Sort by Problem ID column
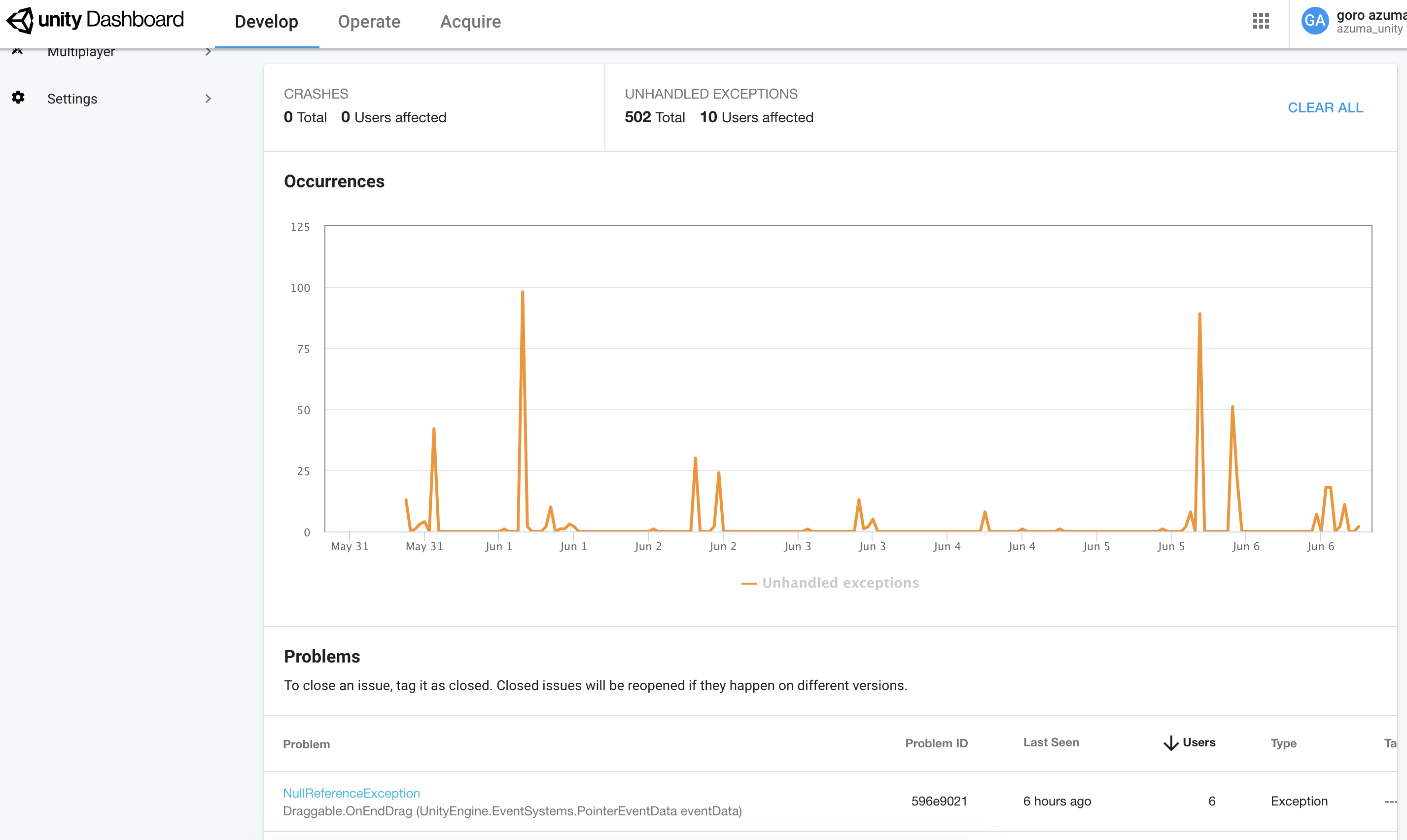Screen dimensions: 1407x840 936,743
